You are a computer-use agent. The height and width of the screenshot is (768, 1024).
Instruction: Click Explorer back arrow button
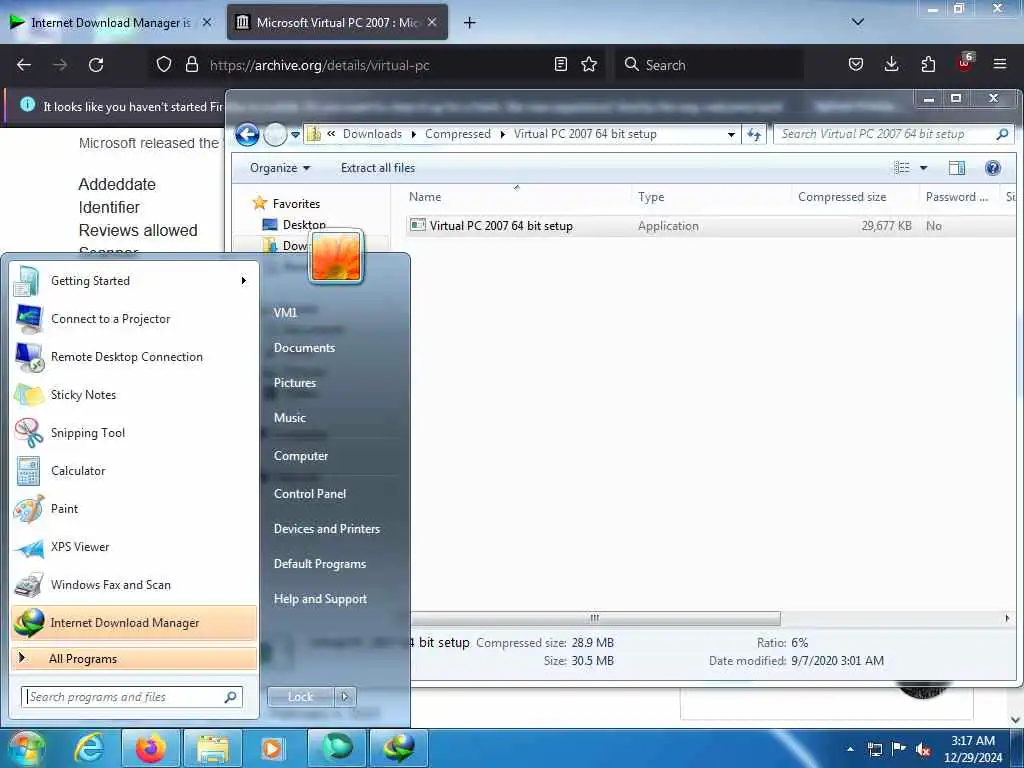[x=247, y=135]
